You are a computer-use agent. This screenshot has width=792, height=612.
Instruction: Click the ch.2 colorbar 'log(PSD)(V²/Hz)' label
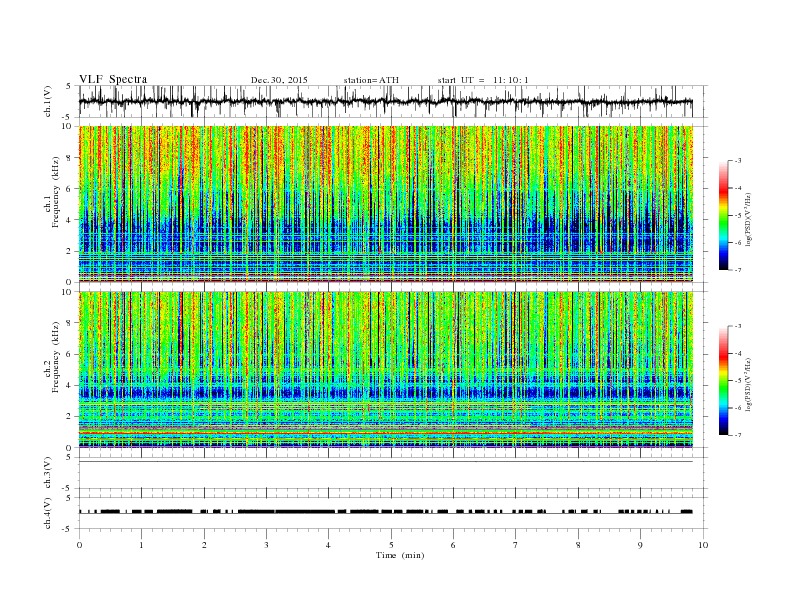pyautogui.click(x=749, y=384)
